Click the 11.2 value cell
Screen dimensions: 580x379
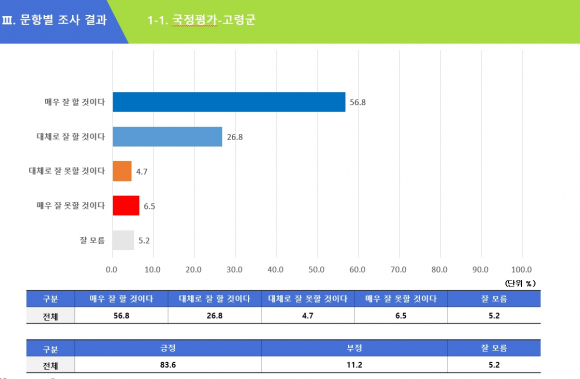click(354, 365)
